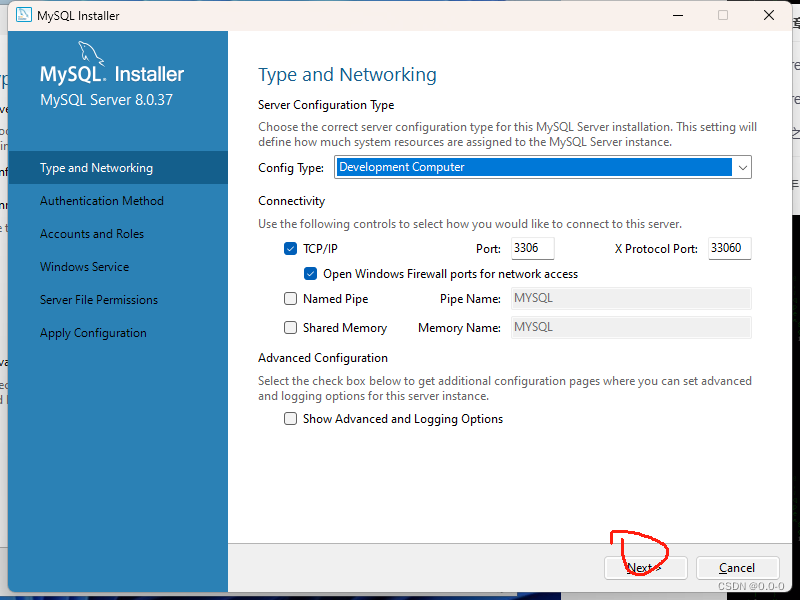
Task: Click the Next button
Action: click(x=645, y=568)
